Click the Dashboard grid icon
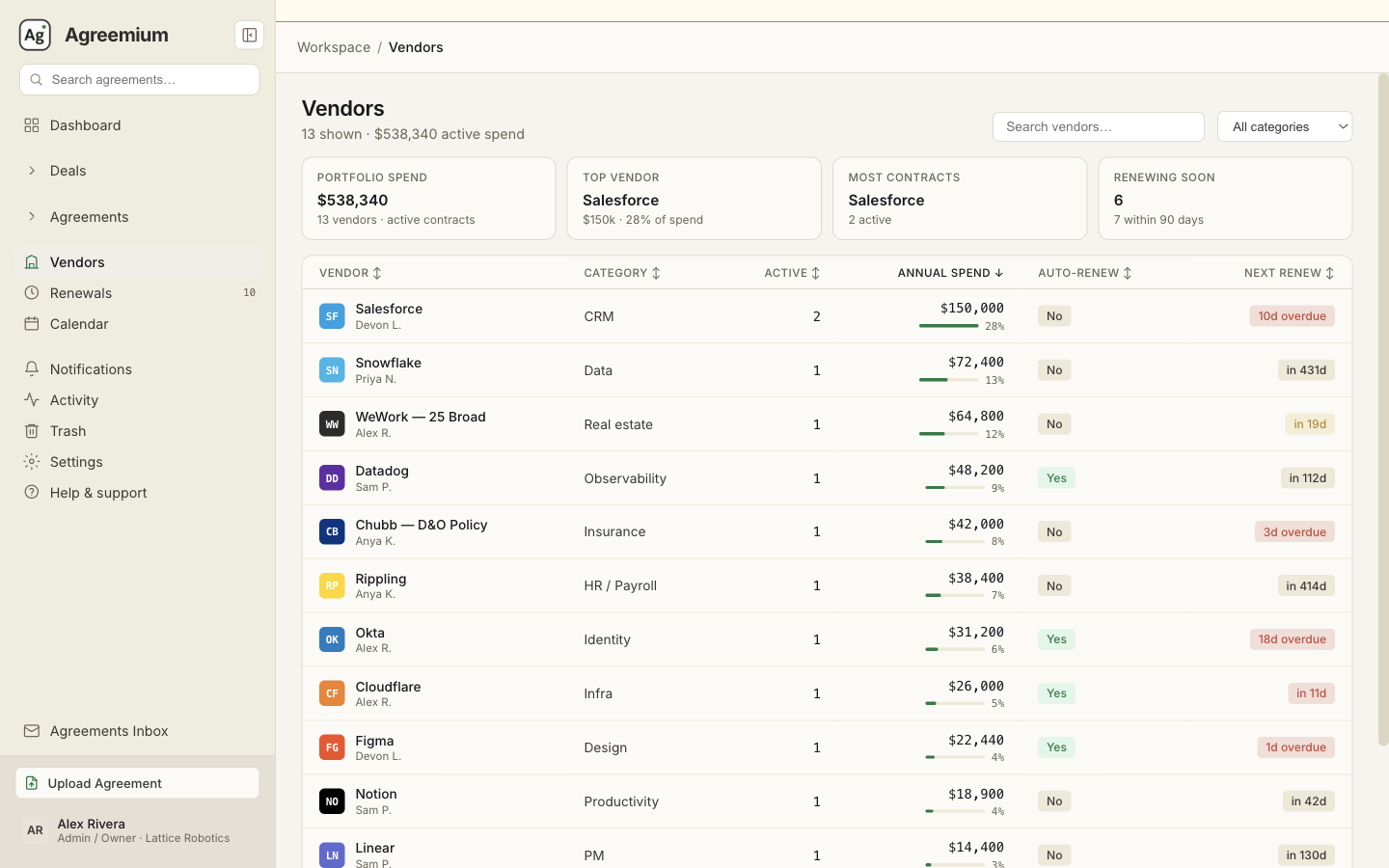 click(x=32, y=125)
